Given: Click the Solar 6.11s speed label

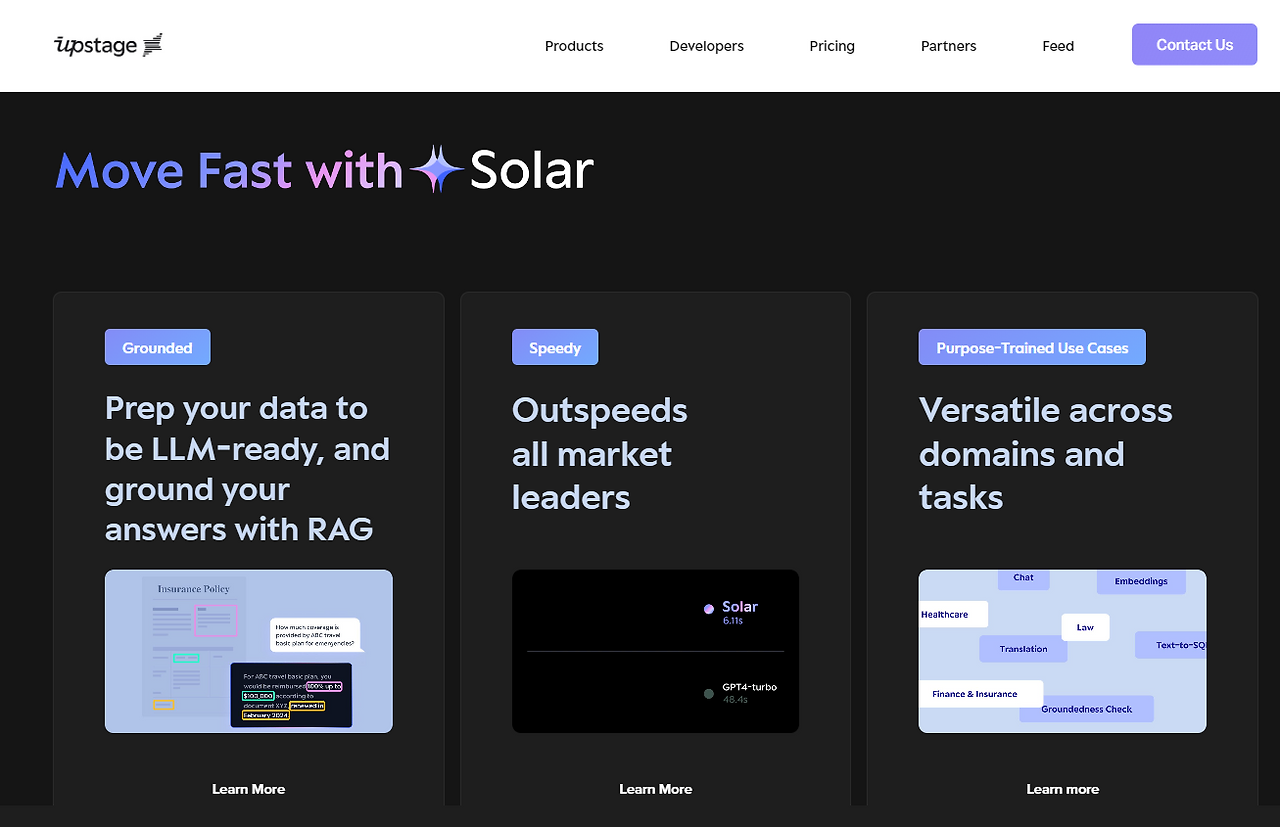Looking at the screenshot, I should point(740,612).
